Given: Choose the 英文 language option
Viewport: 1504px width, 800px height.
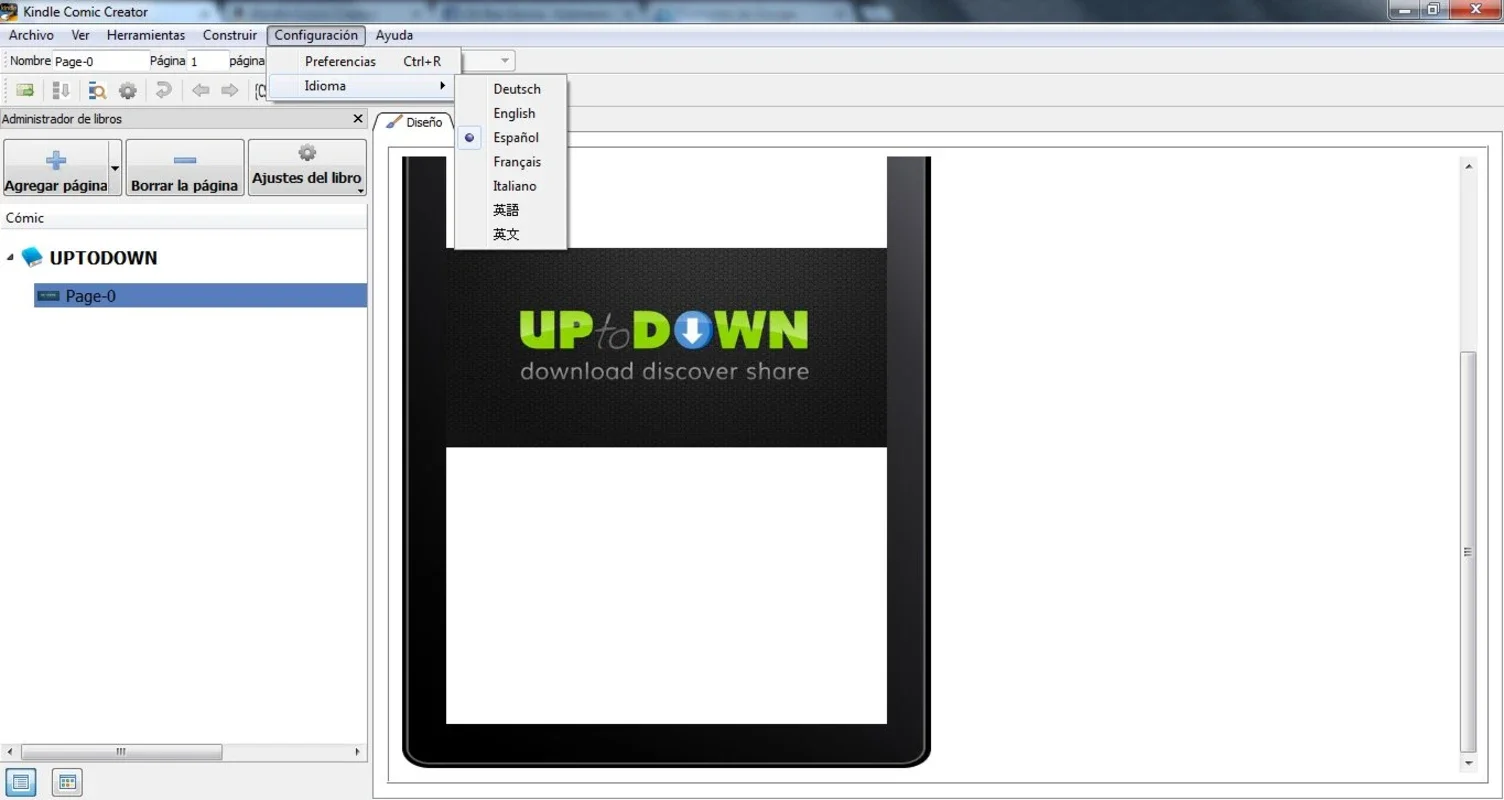Looking at the screenshot, I should coord(506,234).
